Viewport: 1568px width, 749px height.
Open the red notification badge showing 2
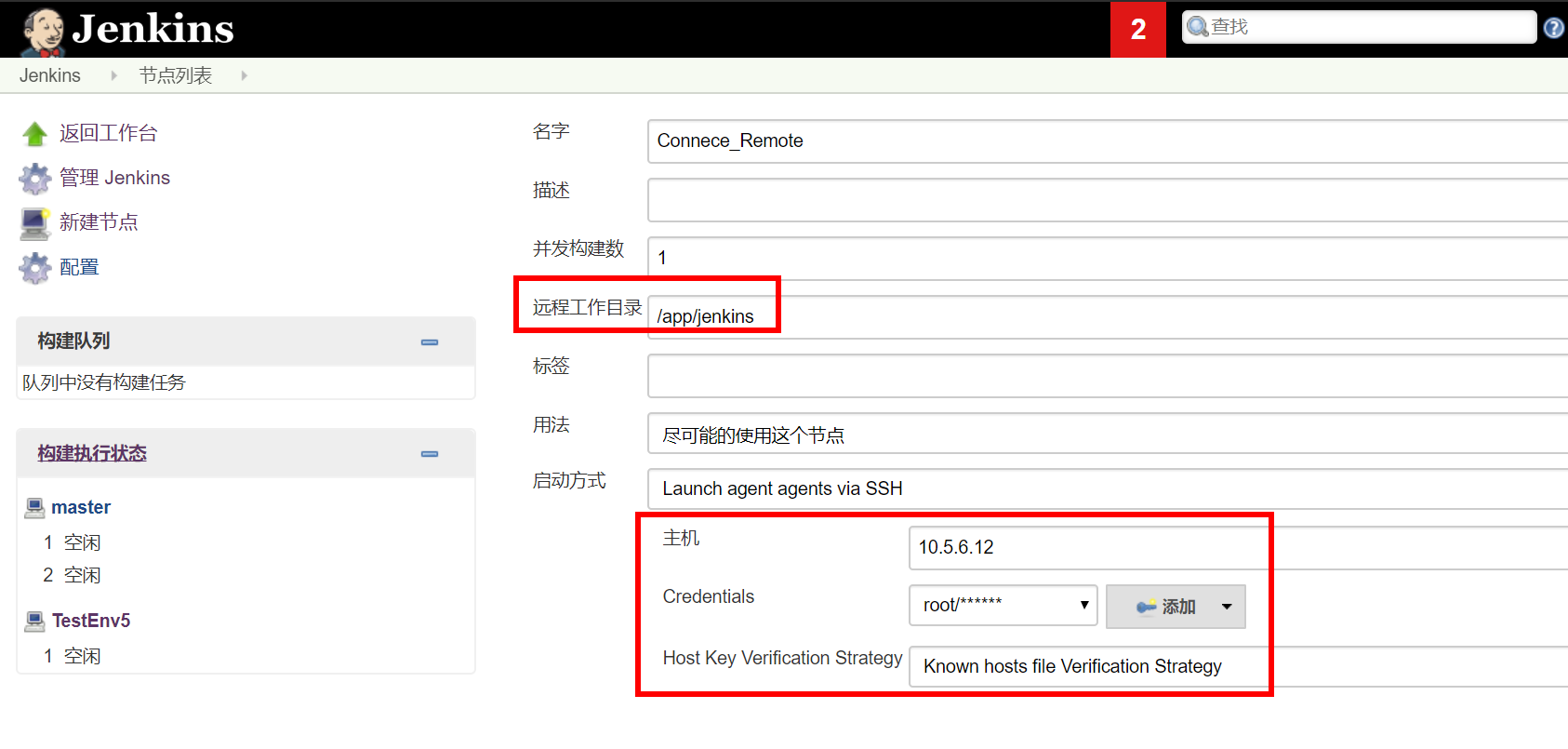tap(1137, 29)
